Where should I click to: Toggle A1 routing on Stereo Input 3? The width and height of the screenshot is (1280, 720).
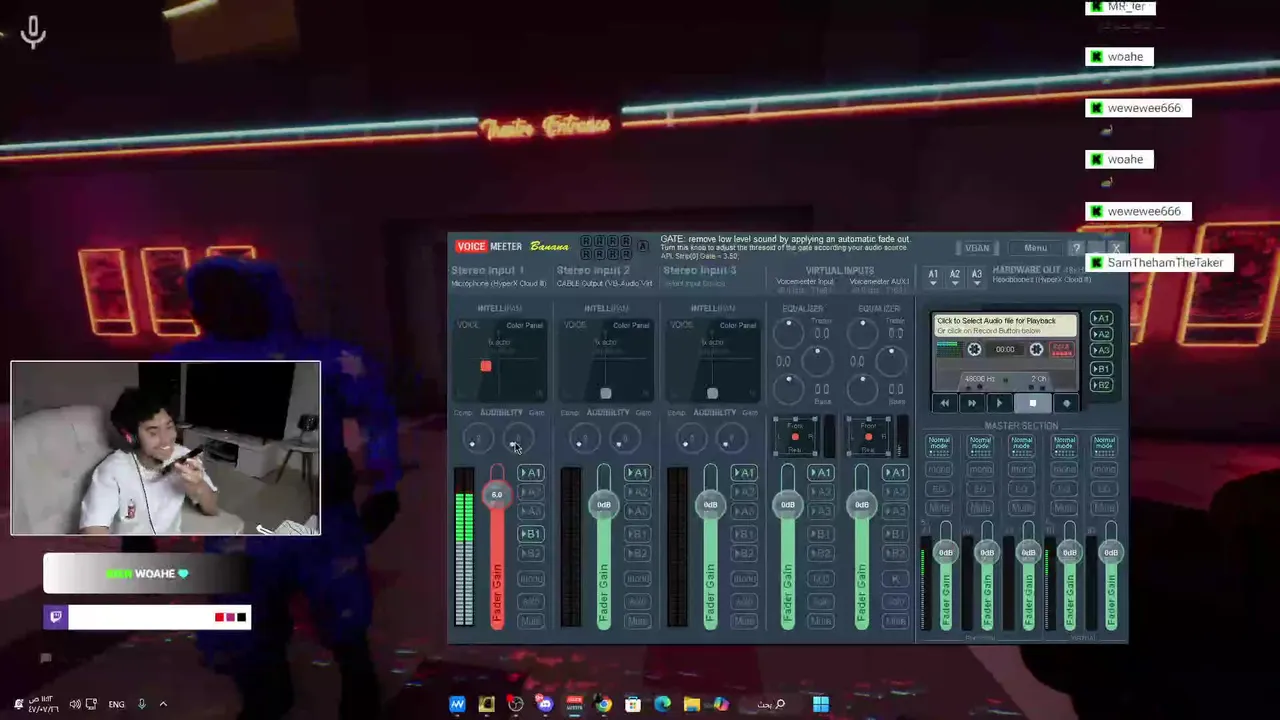[x=744, y=473]
